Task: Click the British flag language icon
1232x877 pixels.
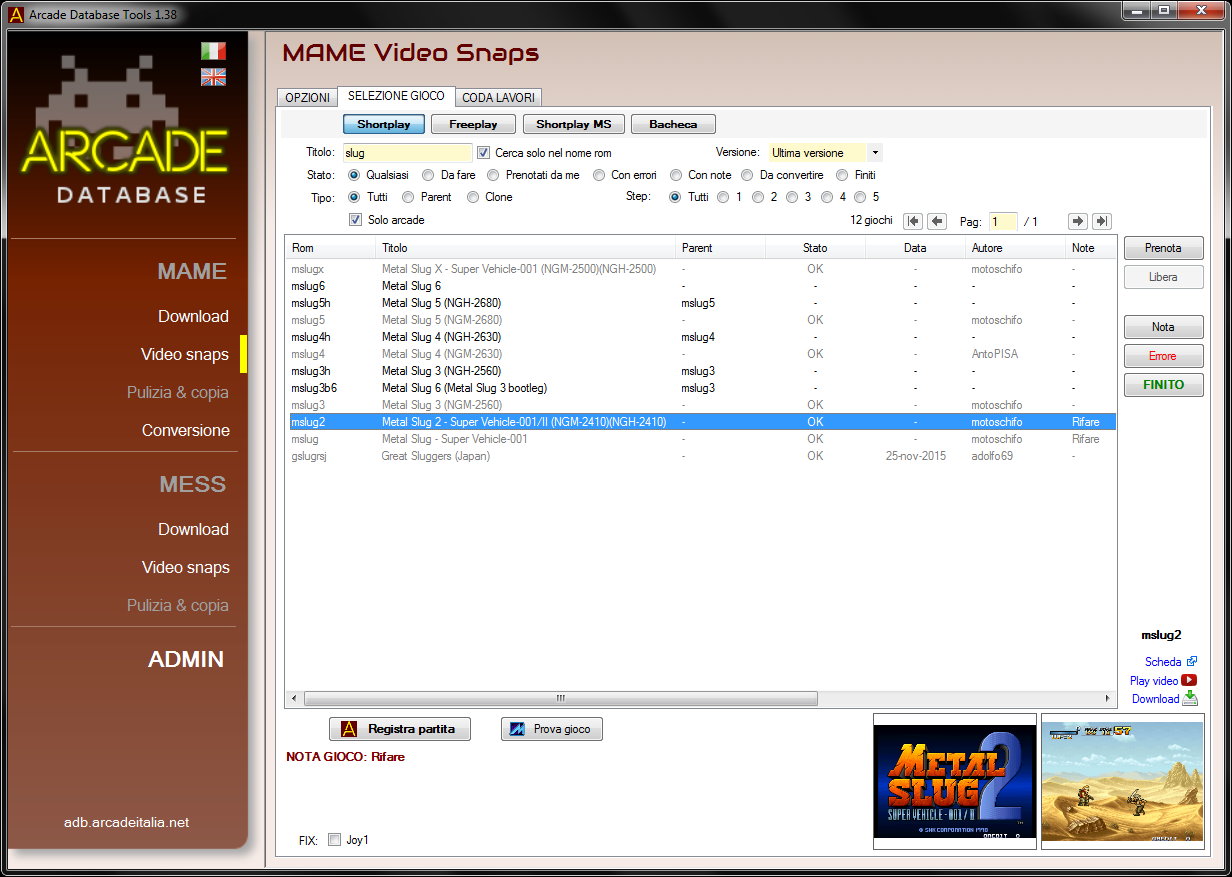Action: pyautogui.click(x=213, y=77)
